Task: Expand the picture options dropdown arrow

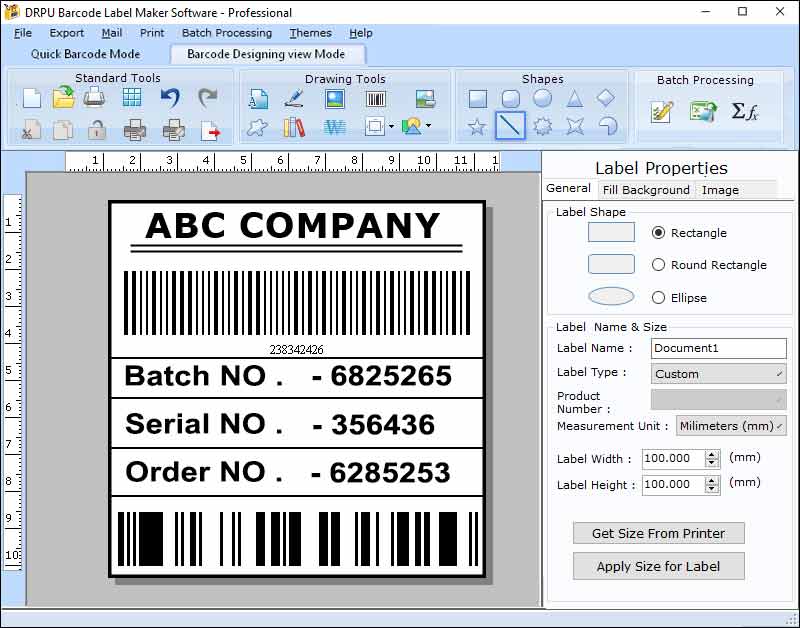Action: point(429,126)
